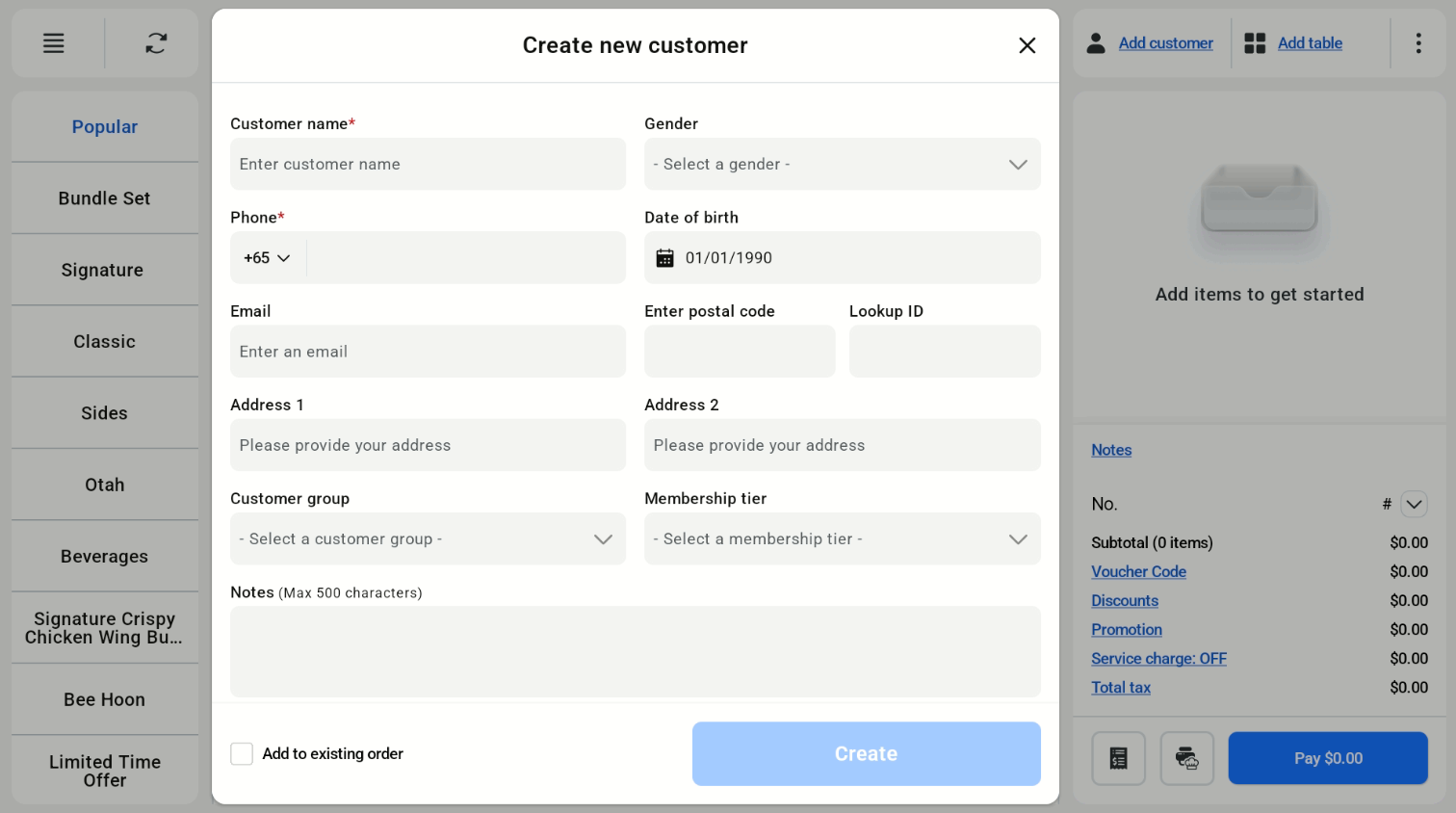Expand the Membership tier dropdown

tap(843, 538)
